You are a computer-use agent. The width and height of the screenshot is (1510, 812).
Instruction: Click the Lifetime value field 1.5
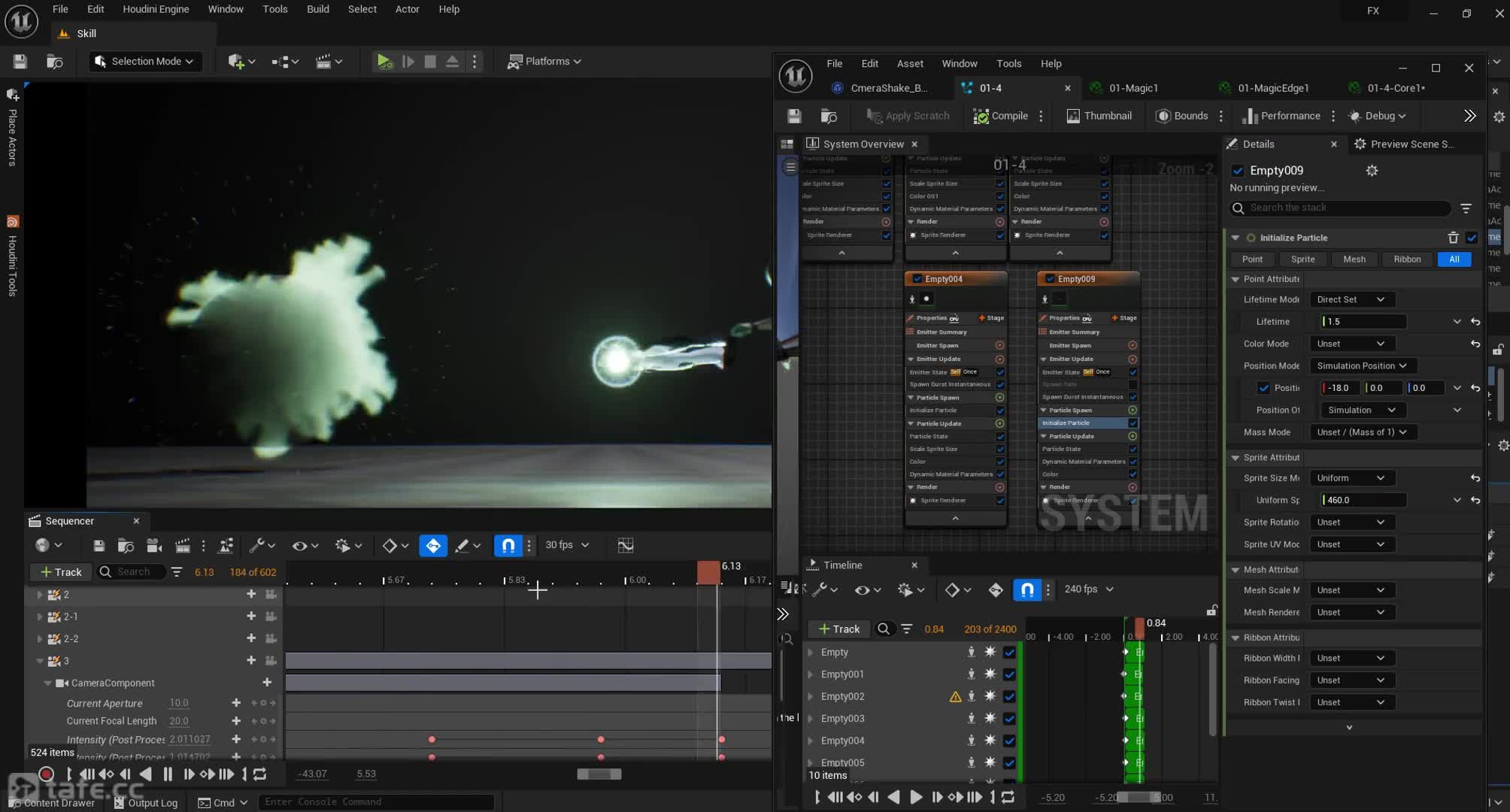point(1363,322)
